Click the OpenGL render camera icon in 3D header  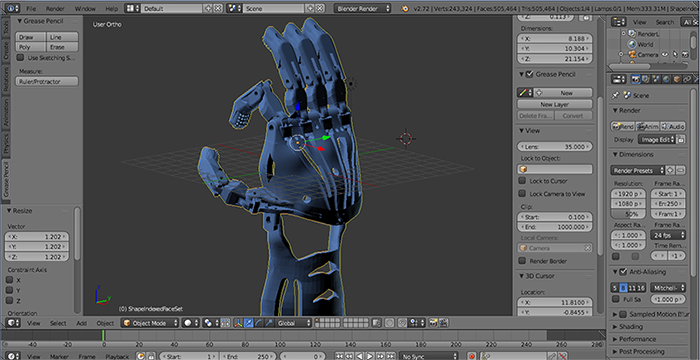click(x=433, y=322)
